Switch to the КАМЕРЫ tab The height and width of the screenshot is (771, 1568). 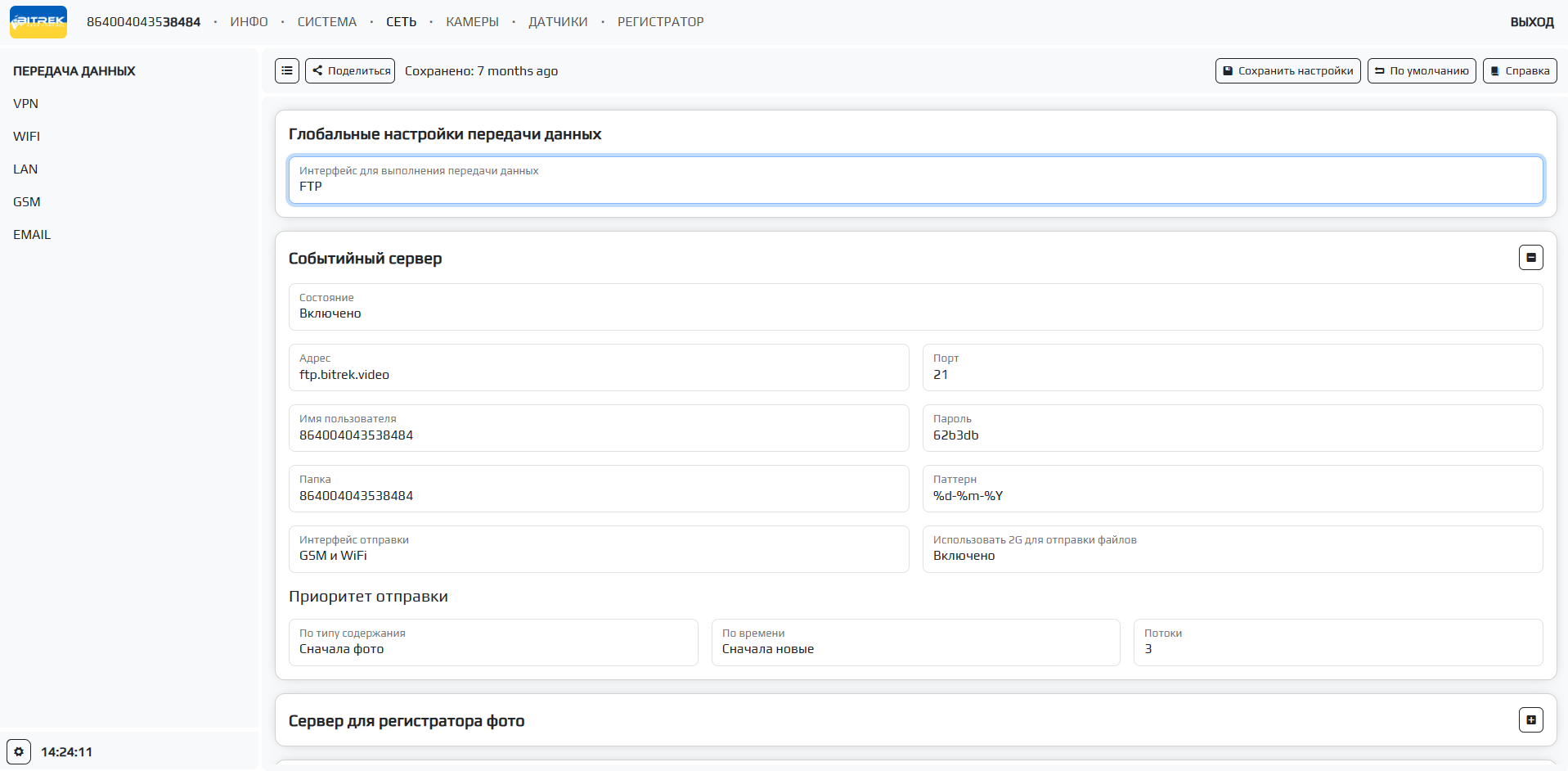pos(472,22)
